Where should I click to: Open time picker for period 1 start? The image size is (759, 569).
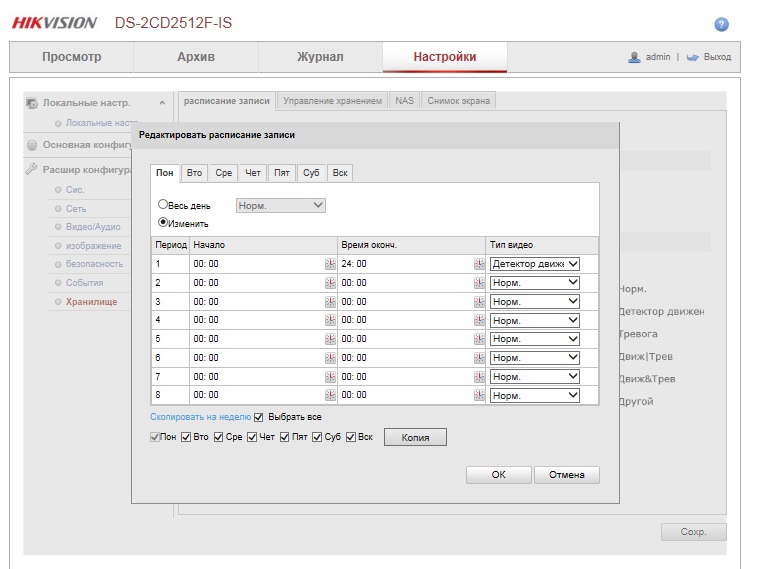330,264
